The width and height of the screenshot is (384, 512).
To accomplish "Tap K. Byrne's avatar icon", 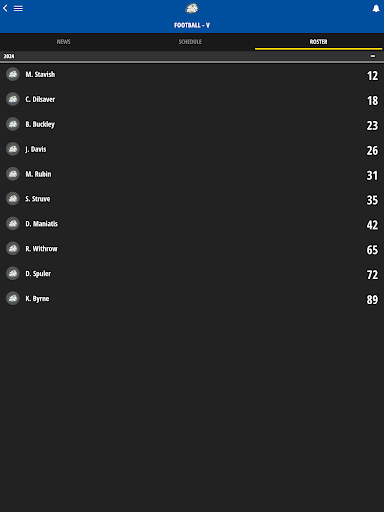I will click(x=13, y=298).
